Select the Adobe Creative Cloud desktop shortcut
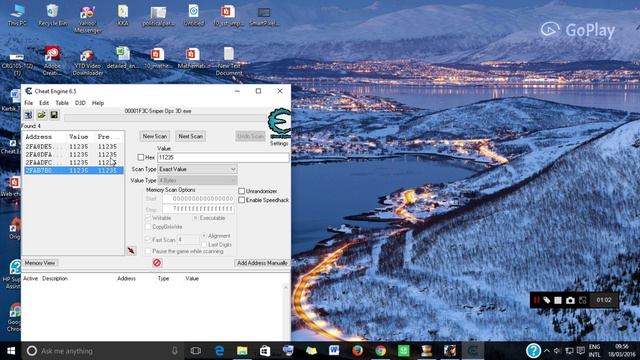Image resolution: width=640 pixels, height=360 pixels. click(52, 61)
